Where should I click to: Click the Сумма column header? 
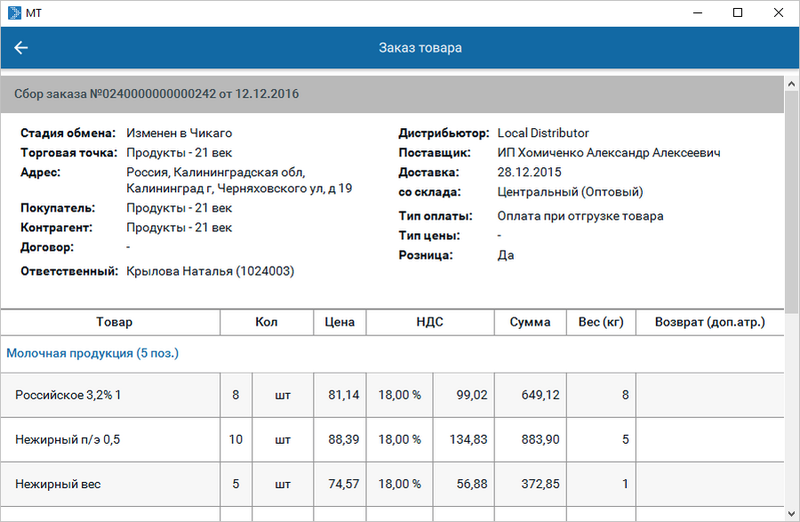pos(530,322)
